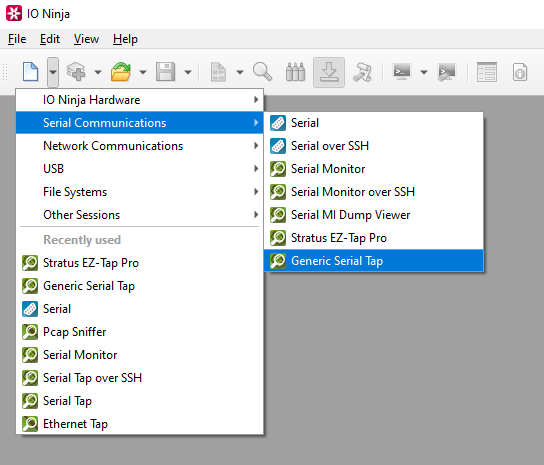Click the Pcap Sniffer magnifier icon
544x465 pixels.
[30, 332]
